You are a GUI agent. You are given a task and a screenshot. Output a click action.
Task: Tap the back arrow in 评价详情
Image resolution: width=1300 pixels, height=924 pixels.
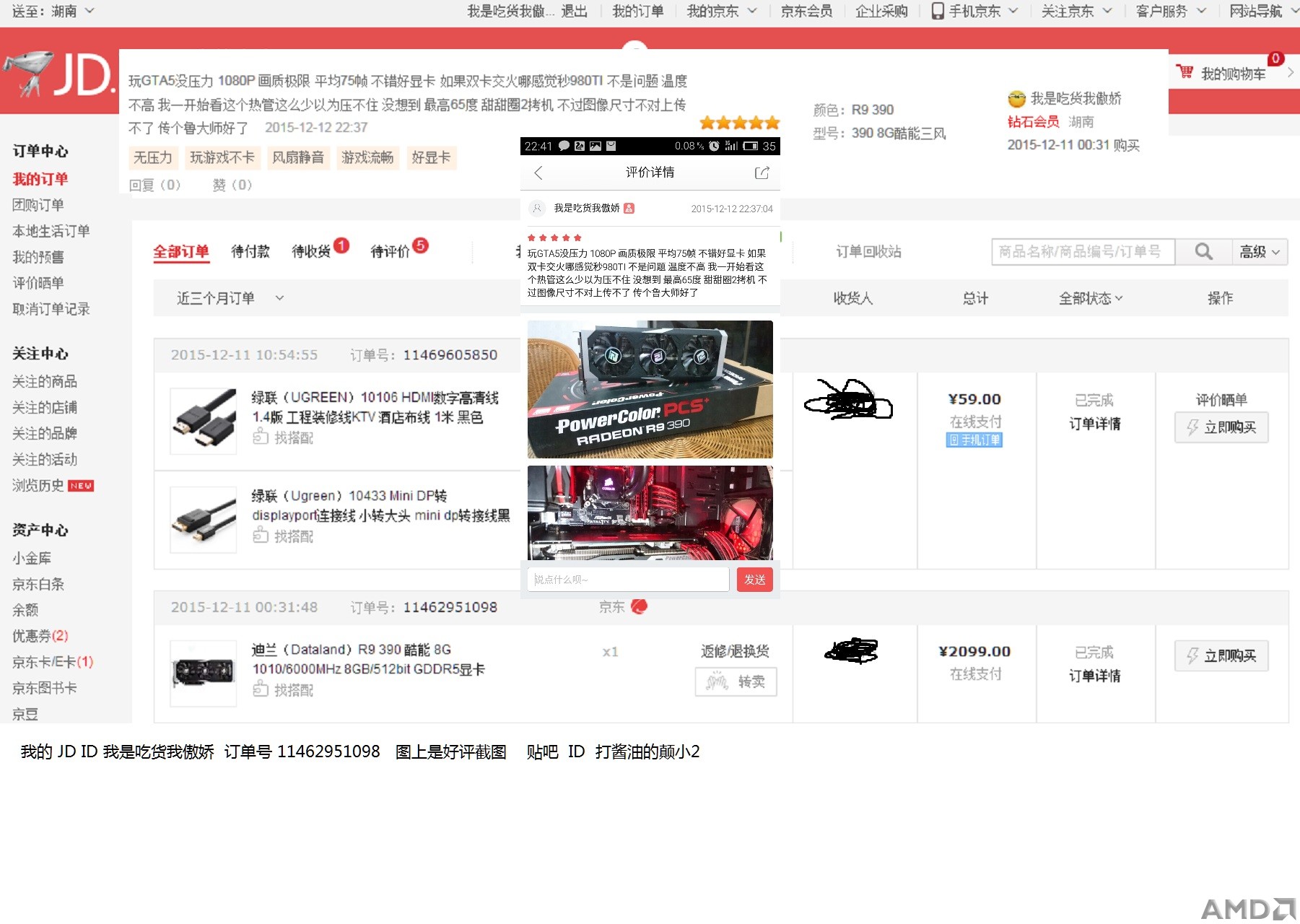tap(538, 173)
